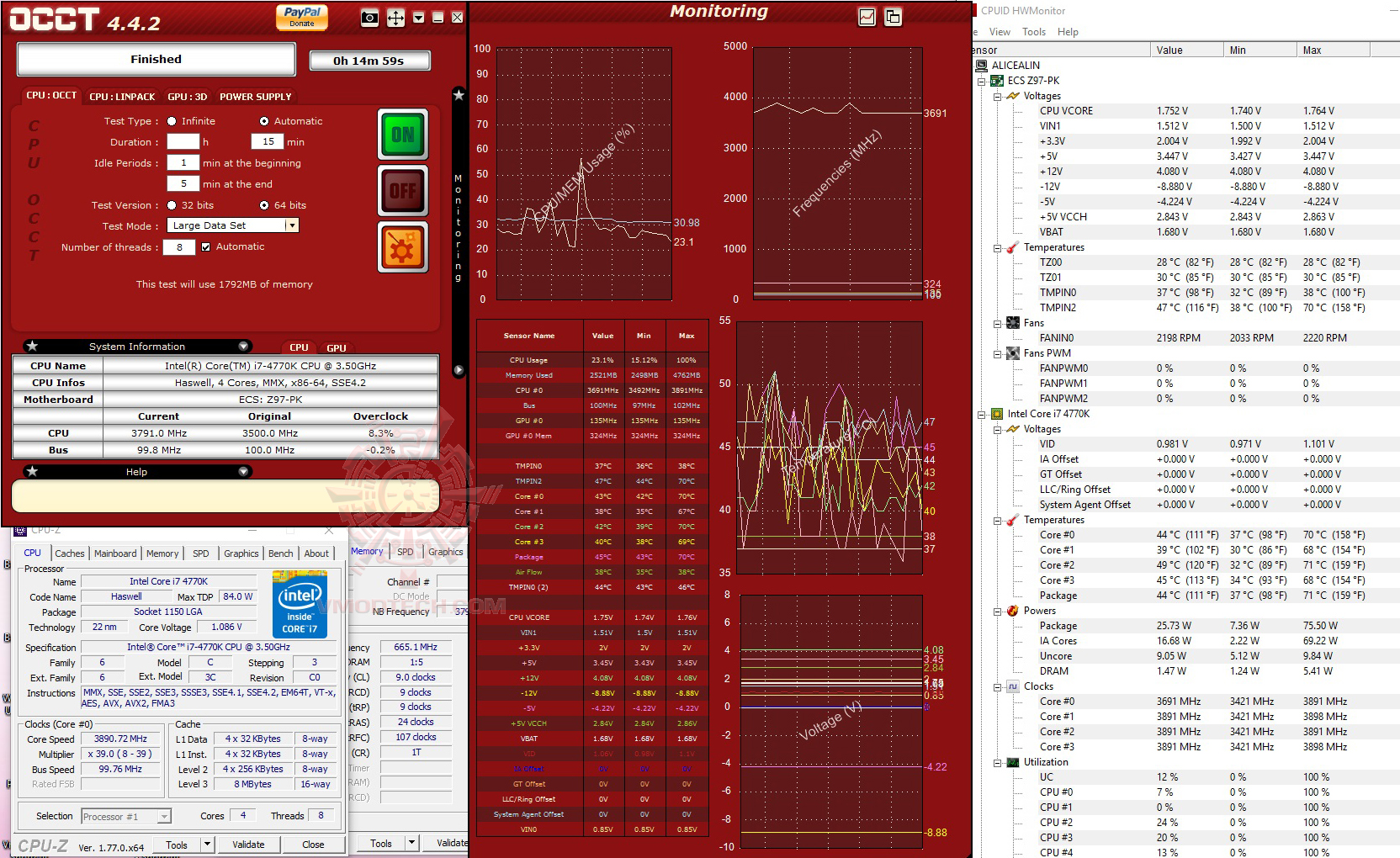The image size is (1400, 858).
Task: Collapse the Intel Core i7 4770K node
Action: tap(981, 415)
